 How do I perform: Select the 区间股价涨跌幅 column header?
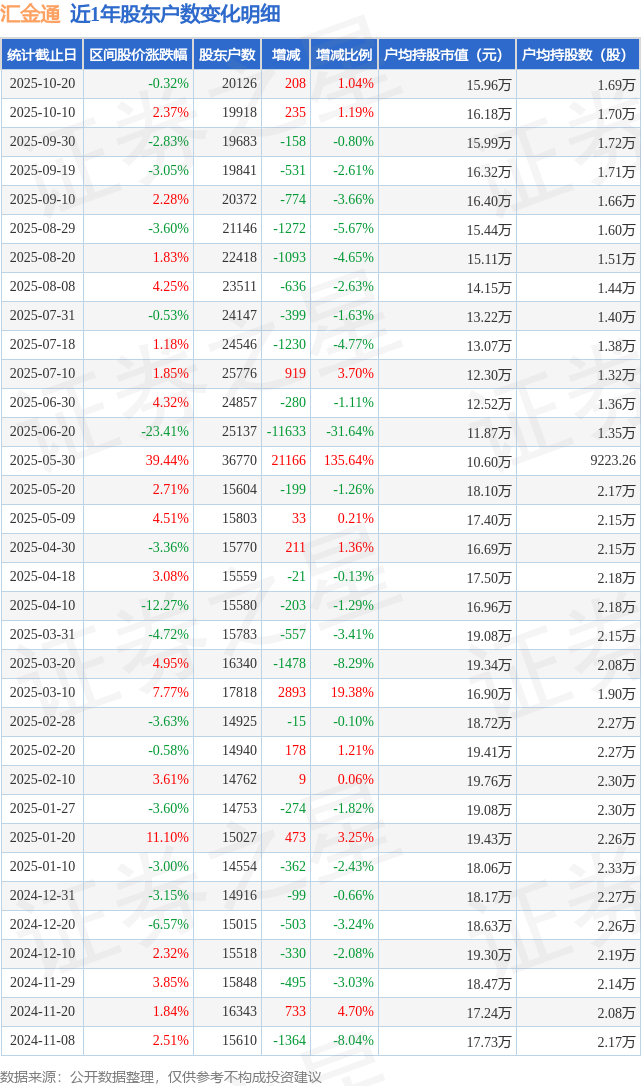[138, 55]
